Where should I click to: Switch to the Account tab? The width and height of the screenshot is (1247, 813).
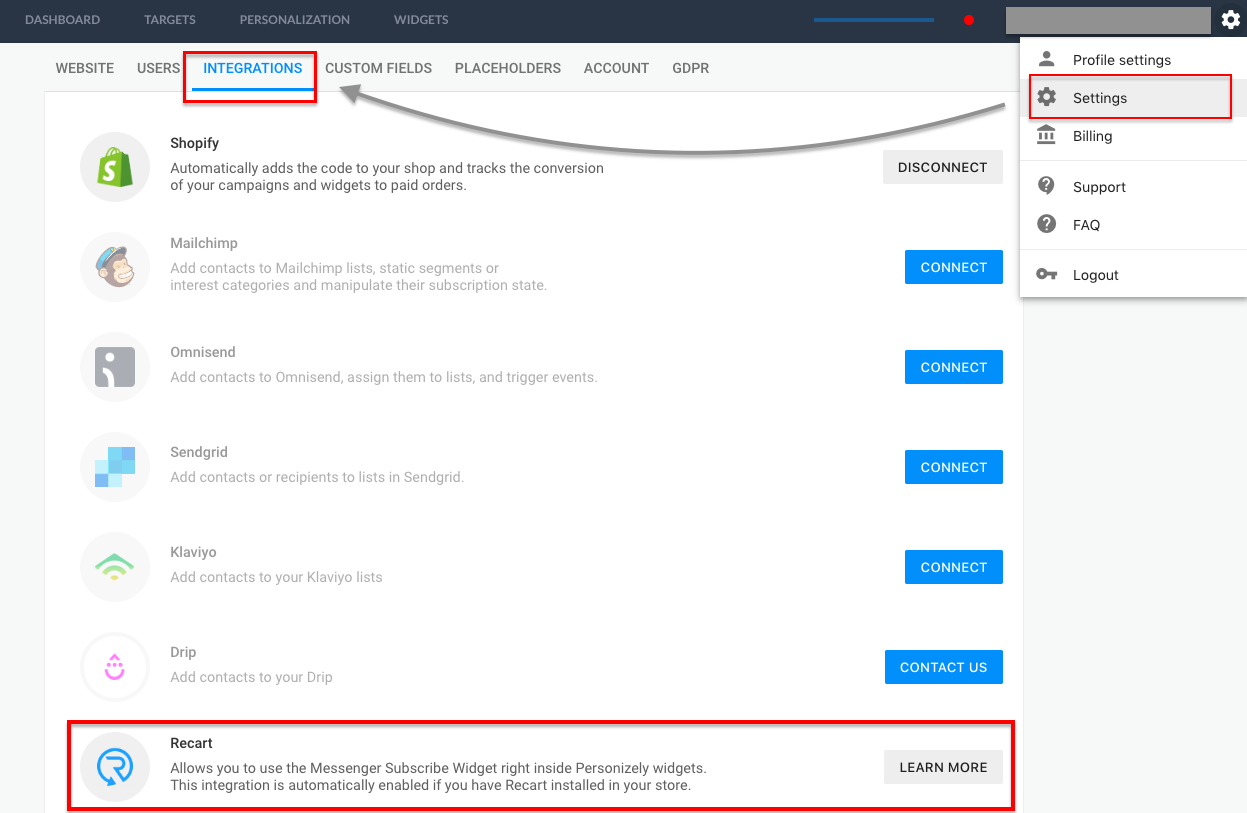tap(617, 68)
